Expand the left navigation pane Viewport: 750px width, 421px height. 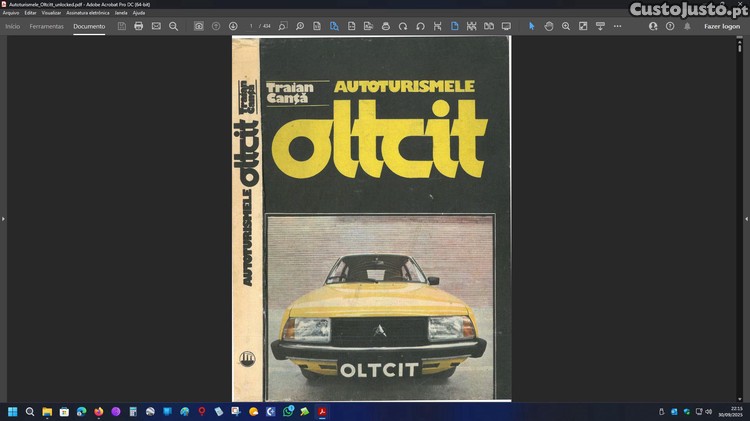pyautogui.click(x=3, y=218)
